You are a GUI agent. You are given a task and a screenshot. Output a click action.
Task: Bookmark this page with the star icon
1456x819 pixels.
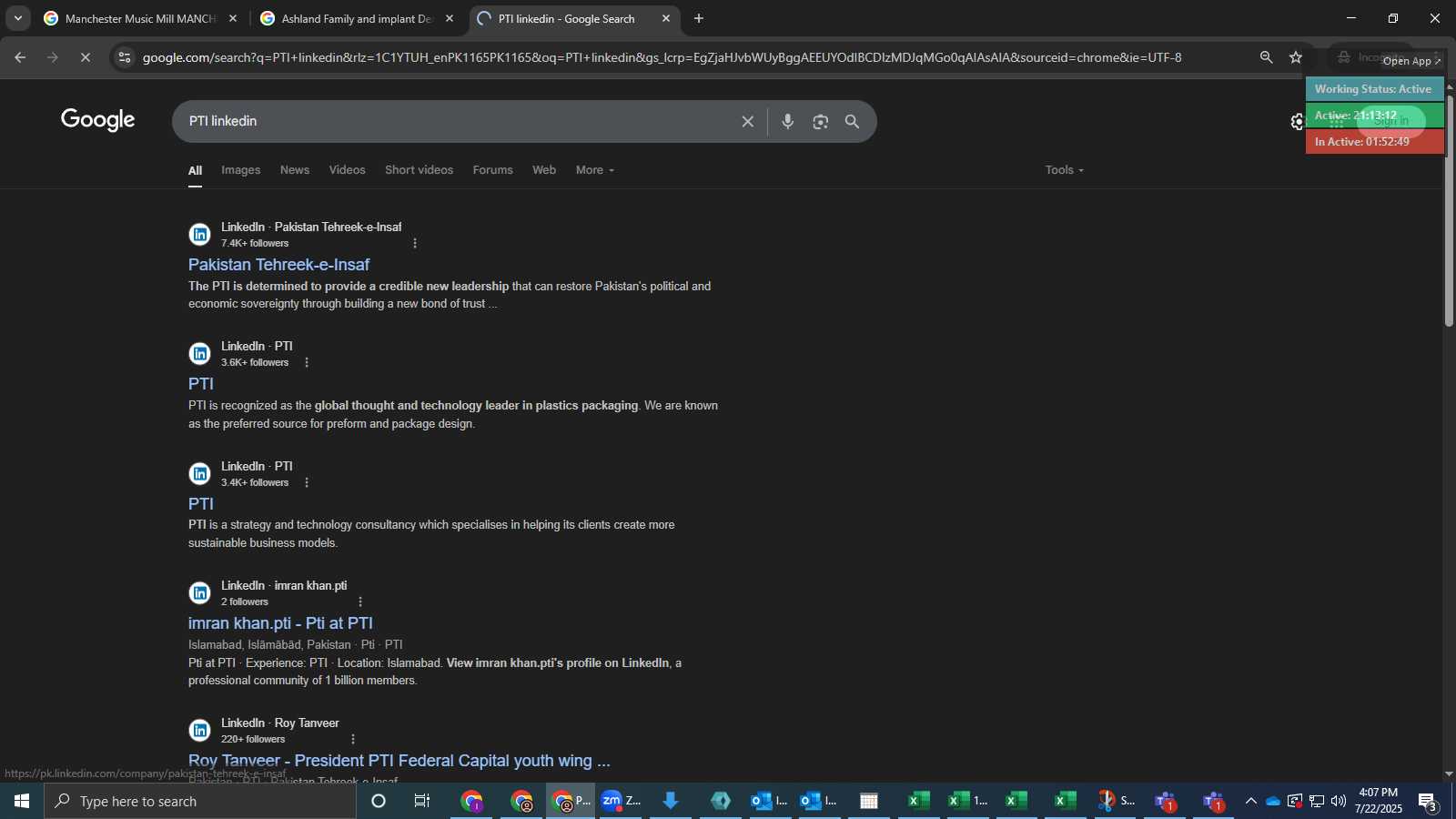point(1296,57)
